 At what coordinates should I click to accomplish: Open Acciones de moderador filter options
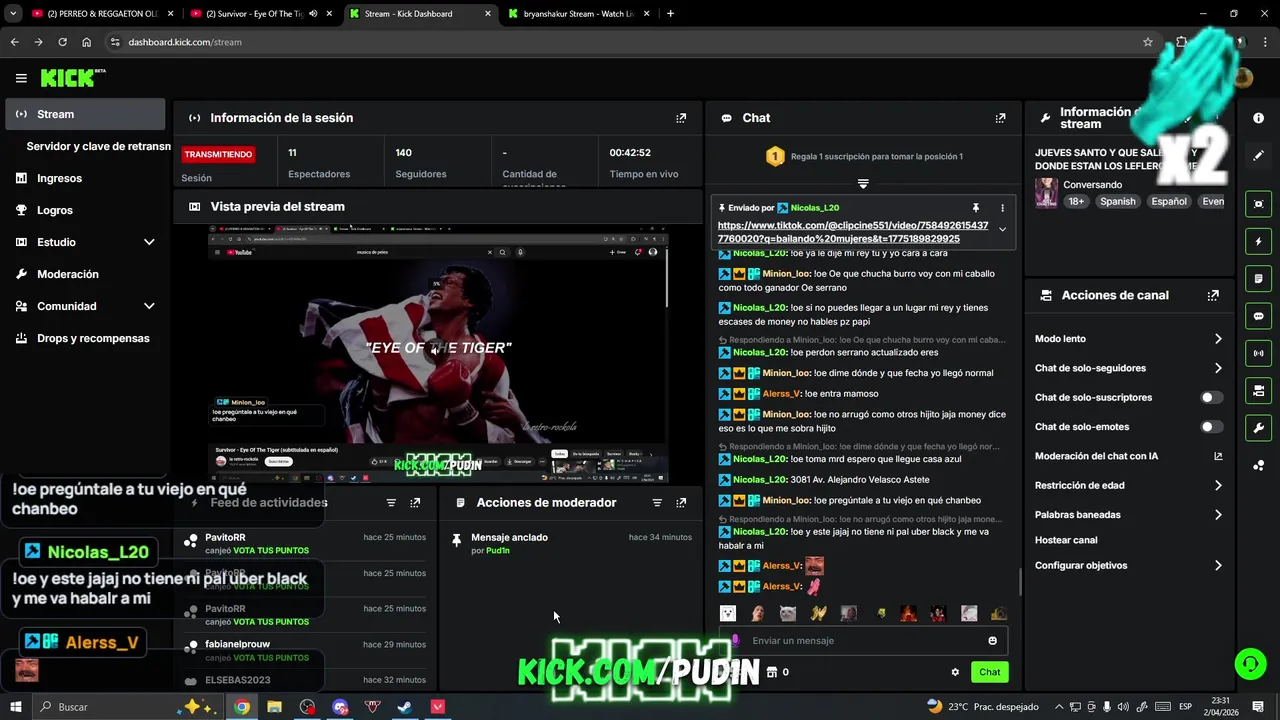657,503
